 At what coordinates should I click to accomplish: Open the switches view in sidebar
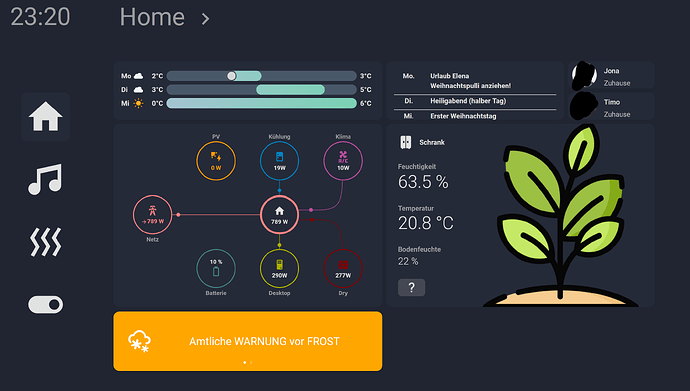pos(45,304)
